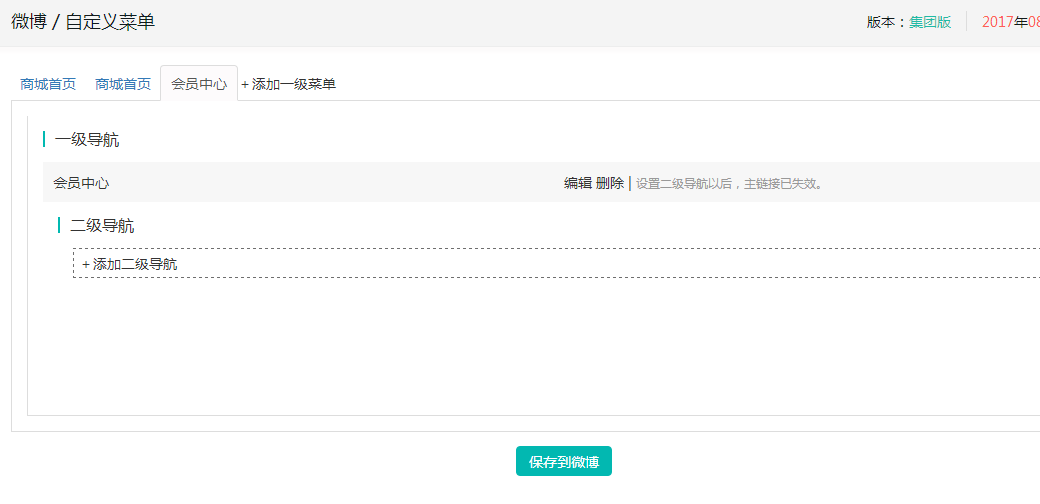Click the green bar beside 二级导航
This screenshot has height=504, width=1040.
pyautogui.click(x=59, y=226)
